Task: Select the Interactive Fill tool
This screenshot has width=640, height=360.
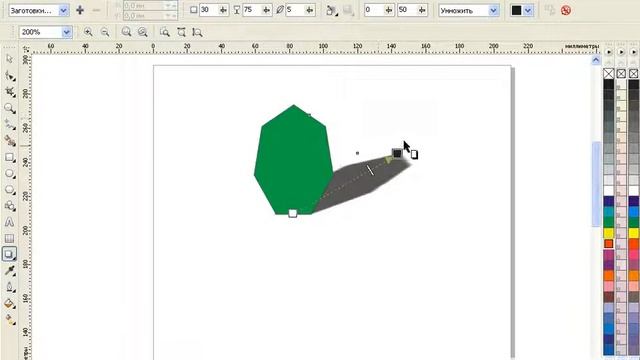Action: click(x=9, y=320)
